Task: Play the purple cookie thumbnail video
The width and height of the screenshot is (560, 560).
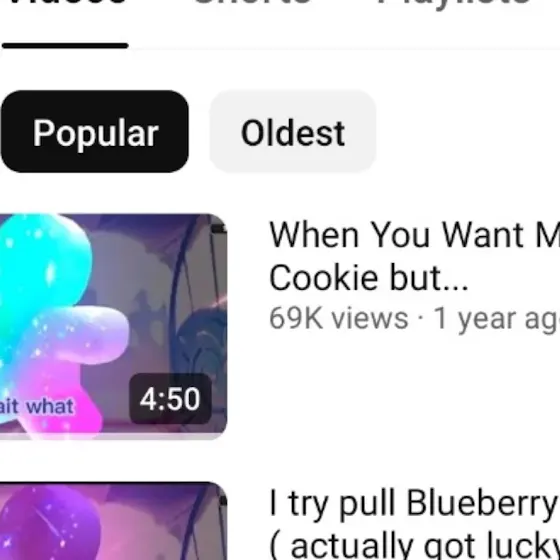Action: point(113,521)
